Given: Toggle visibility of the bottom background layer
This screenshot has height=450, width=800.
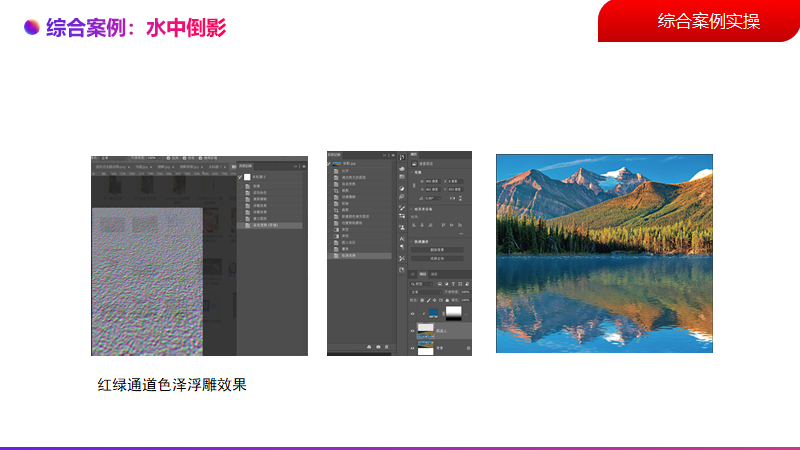Looking at the screenshot, I should (412, 348).
